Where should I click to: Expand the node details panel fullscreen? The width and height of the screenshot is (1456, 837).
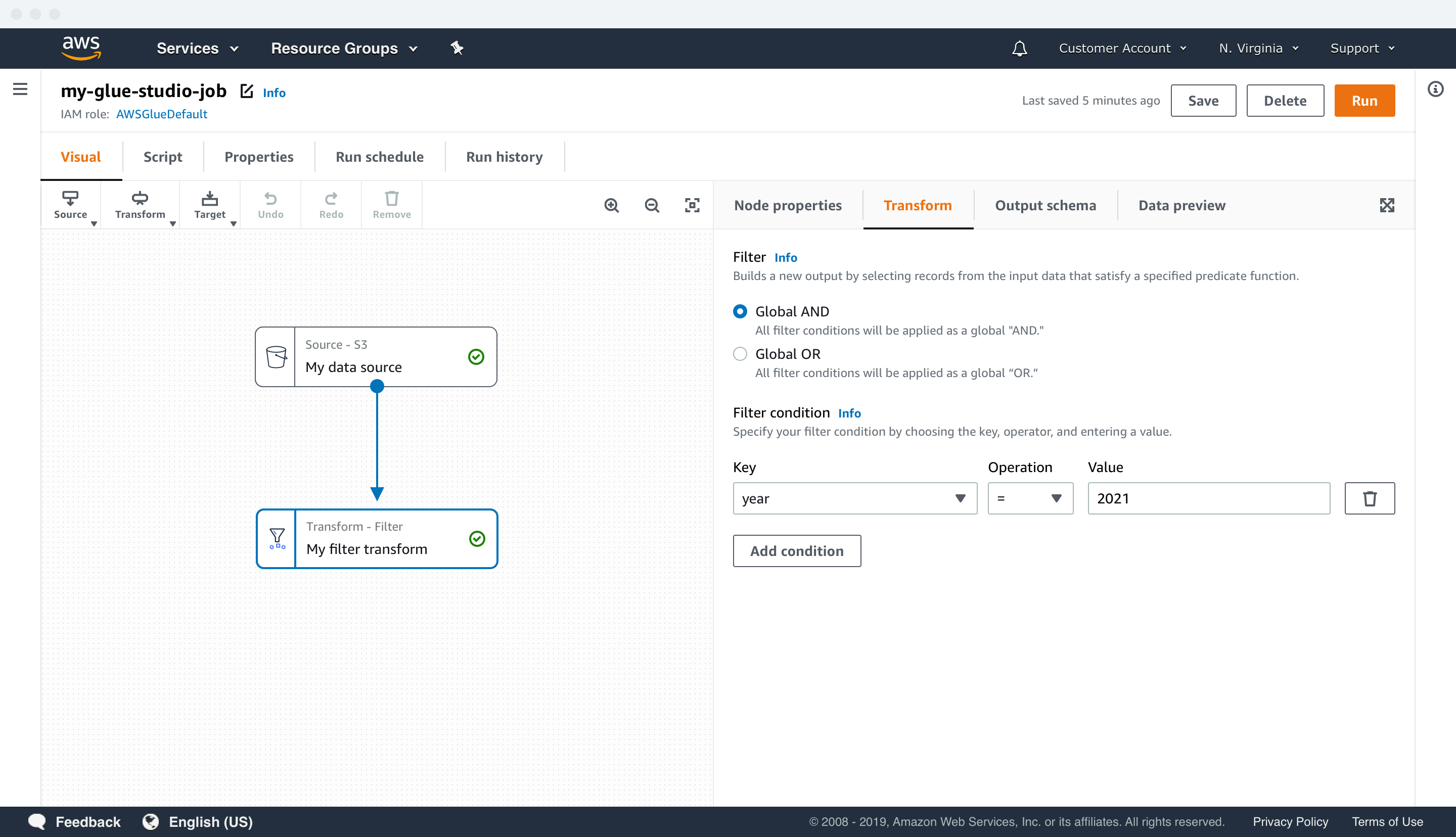1387,205
